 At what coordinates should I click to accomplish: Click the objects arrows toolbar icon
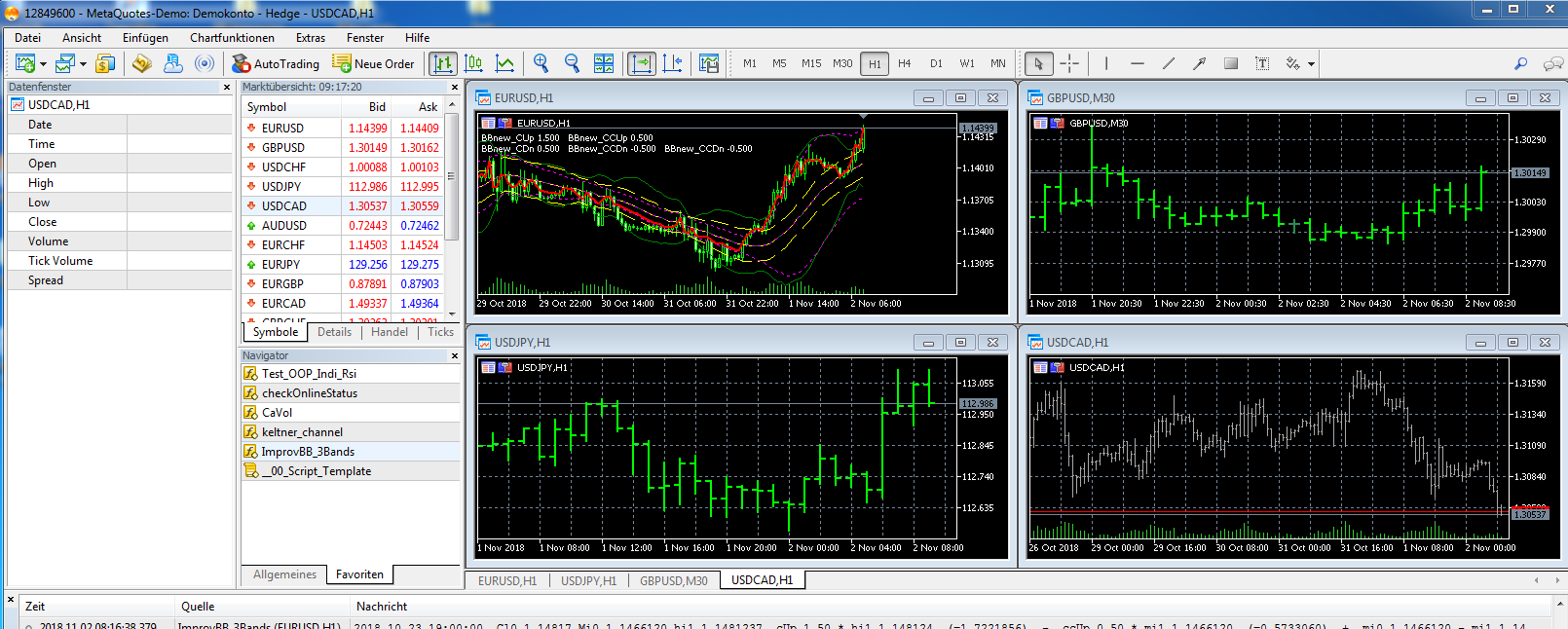coord(1293,63)
